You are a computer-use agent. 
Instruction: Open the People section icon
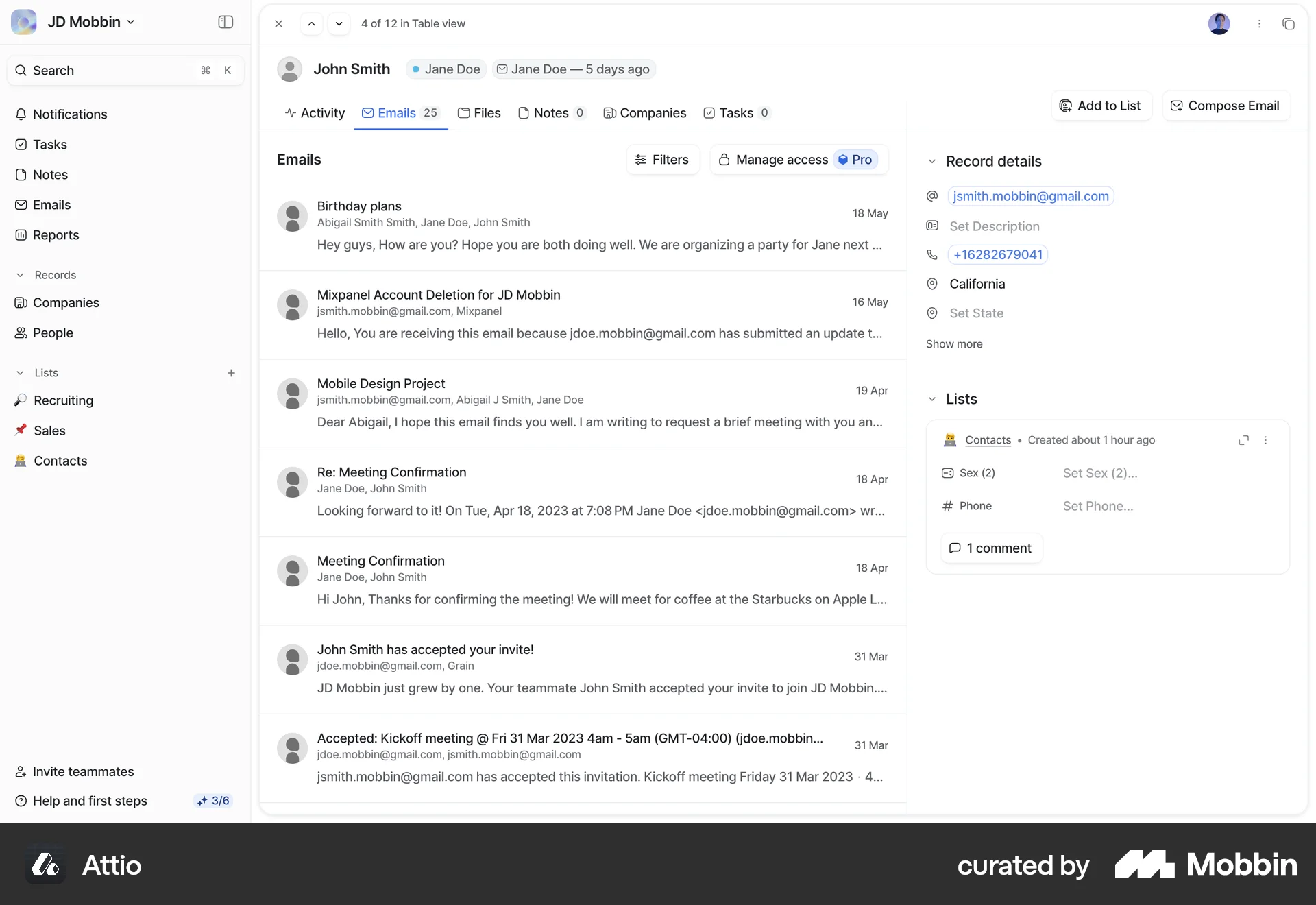(x=21, y=333)
